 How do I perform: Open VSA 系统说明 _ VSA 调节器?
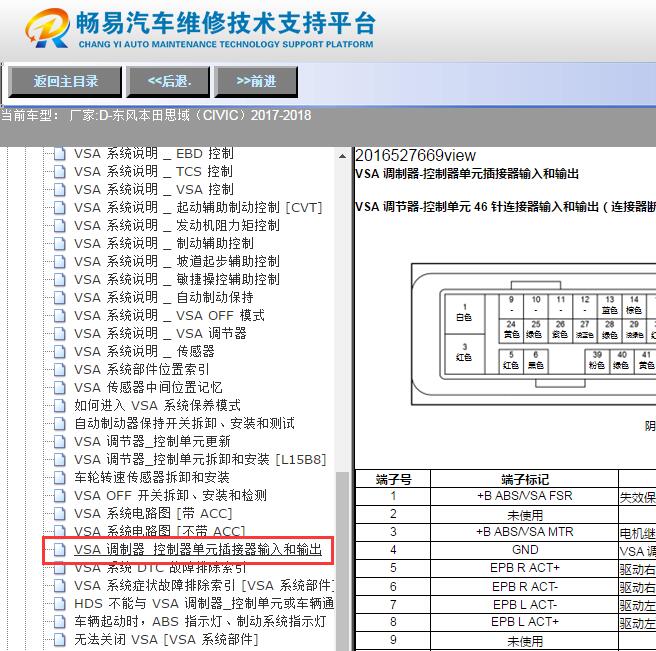tap(160, 333)
